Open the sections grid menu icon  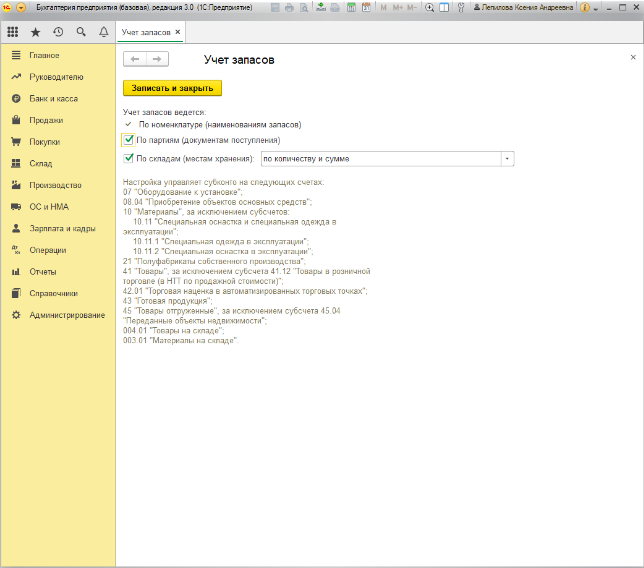click(x=13, y=32)
